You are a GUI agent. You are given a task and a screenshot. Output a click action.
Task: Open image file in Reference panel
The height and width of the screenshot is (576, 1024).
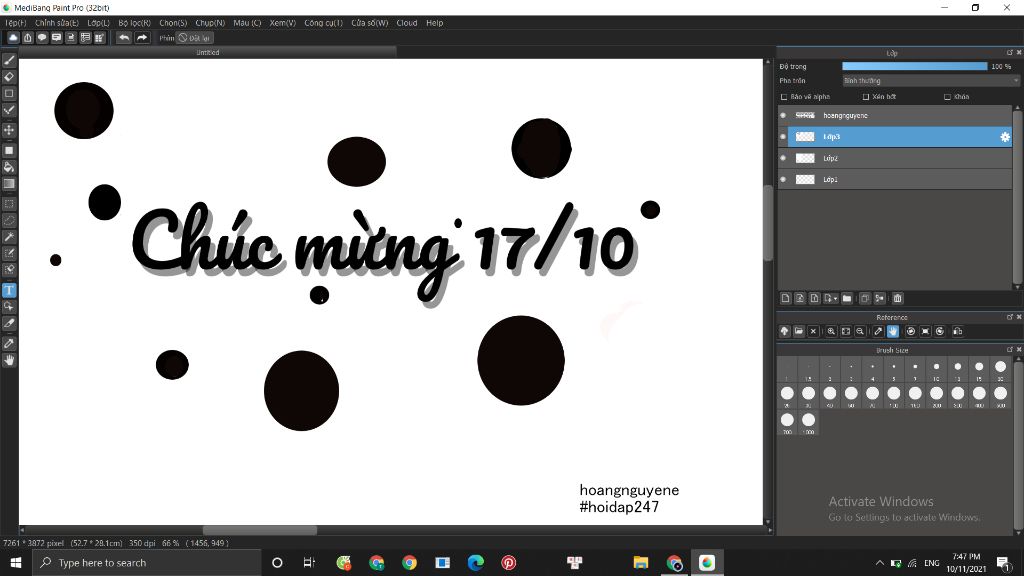799,331
